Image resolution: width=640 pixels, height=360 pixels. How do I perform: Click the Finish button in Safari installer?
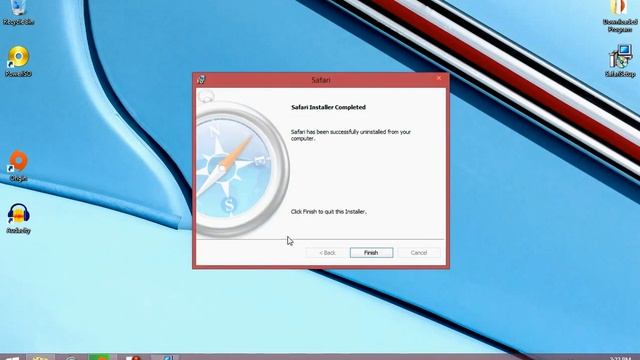(x=371, y=253)
